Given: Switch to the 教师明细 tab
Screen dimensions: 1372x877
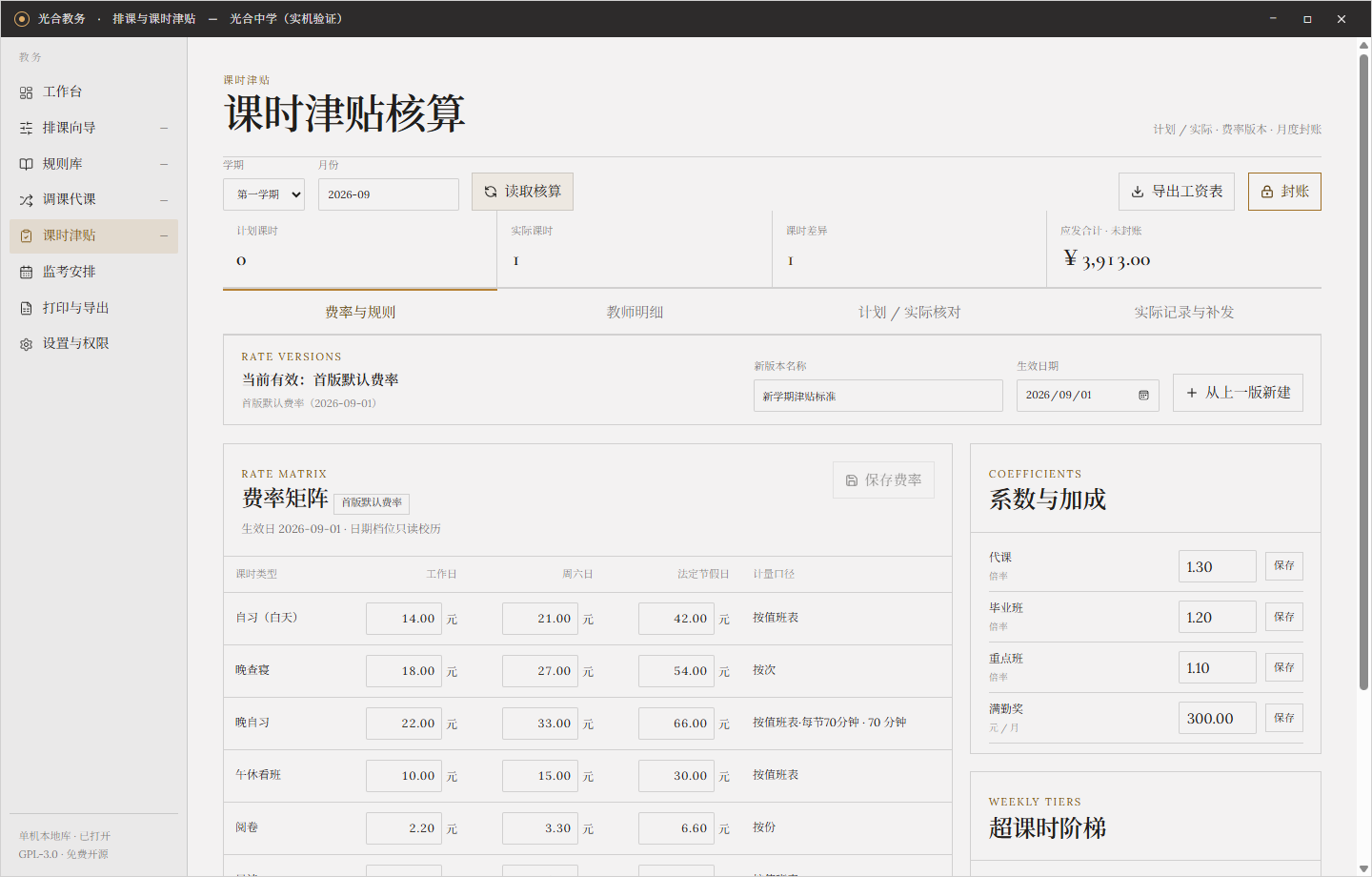Looking at the screenshot, I should pos(635,312).
